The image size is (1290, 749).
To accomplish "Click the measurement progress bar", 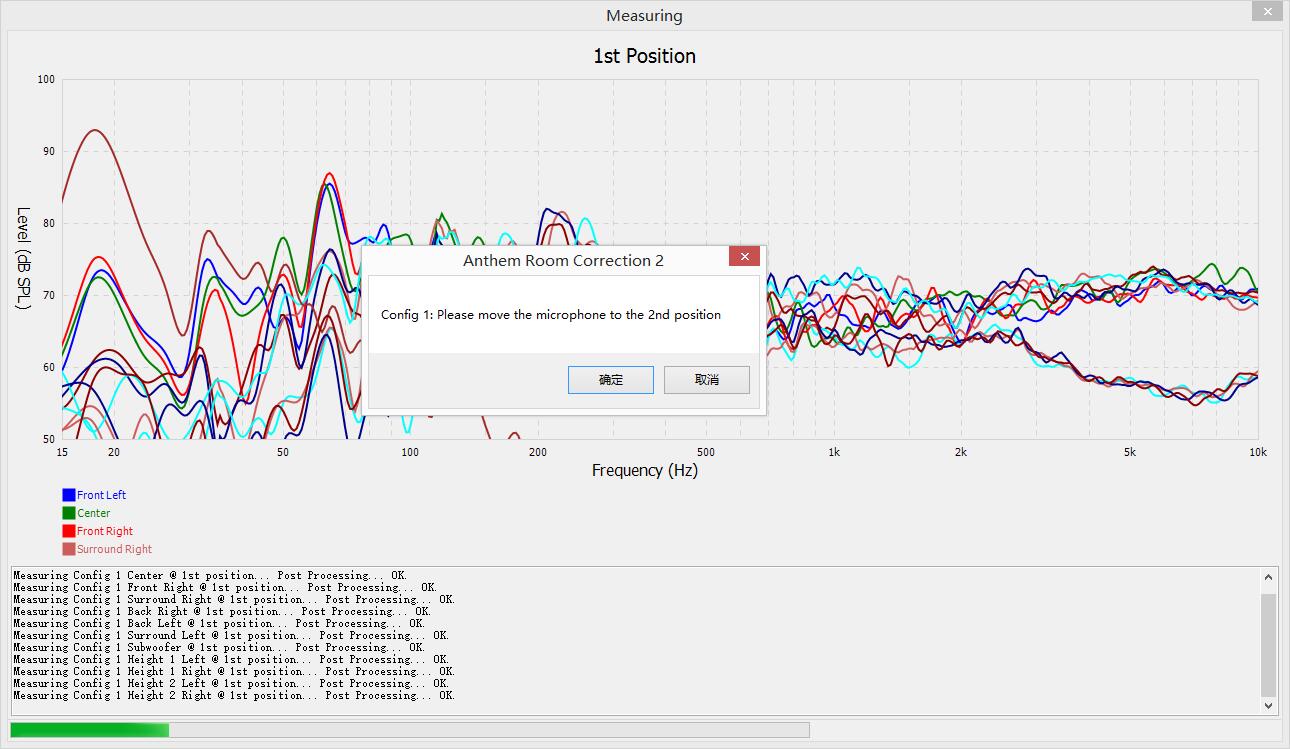I will pyautogui.click(x=410, y=730).
